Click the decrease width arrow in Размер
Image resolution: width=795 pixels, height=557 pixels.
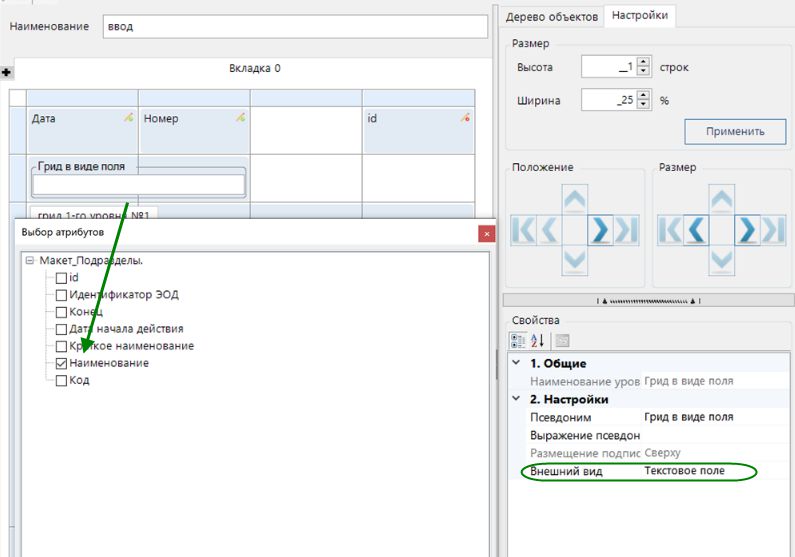tap(697, 230)
